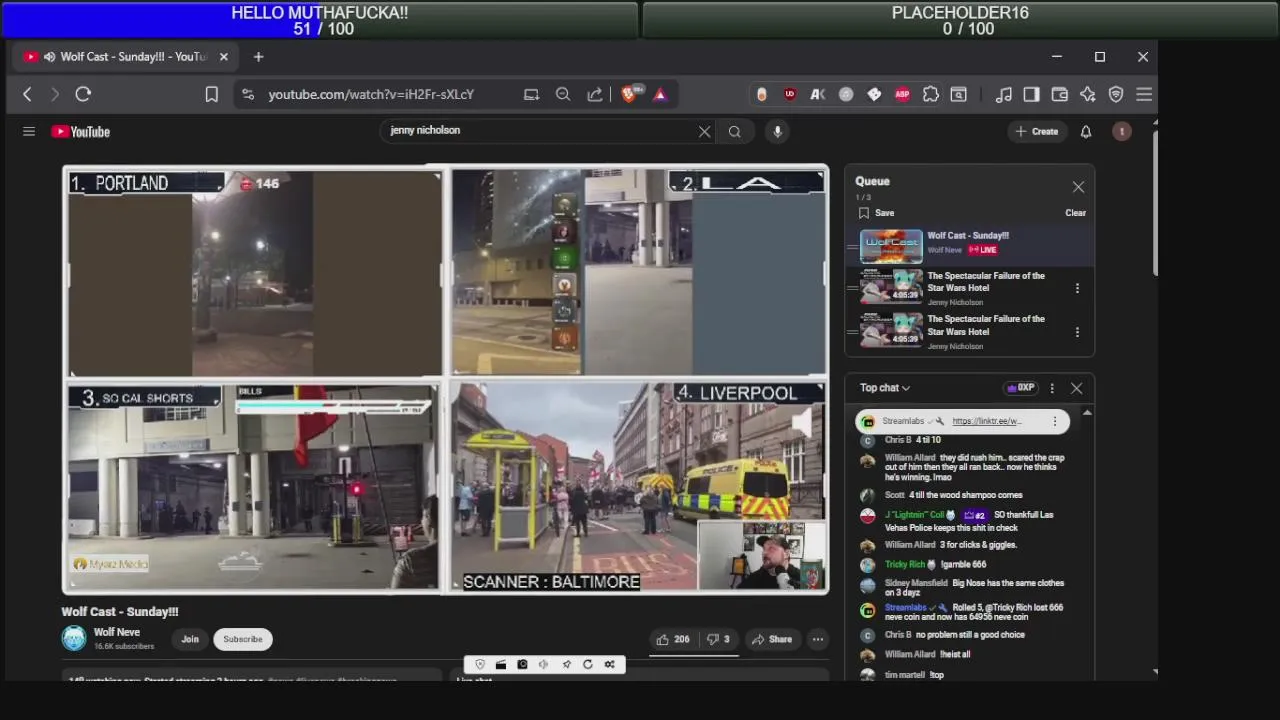Click the zoom magnifier in the address bar
The height and width of the screenshot is (720, 1280).
(x=563, y=94)
